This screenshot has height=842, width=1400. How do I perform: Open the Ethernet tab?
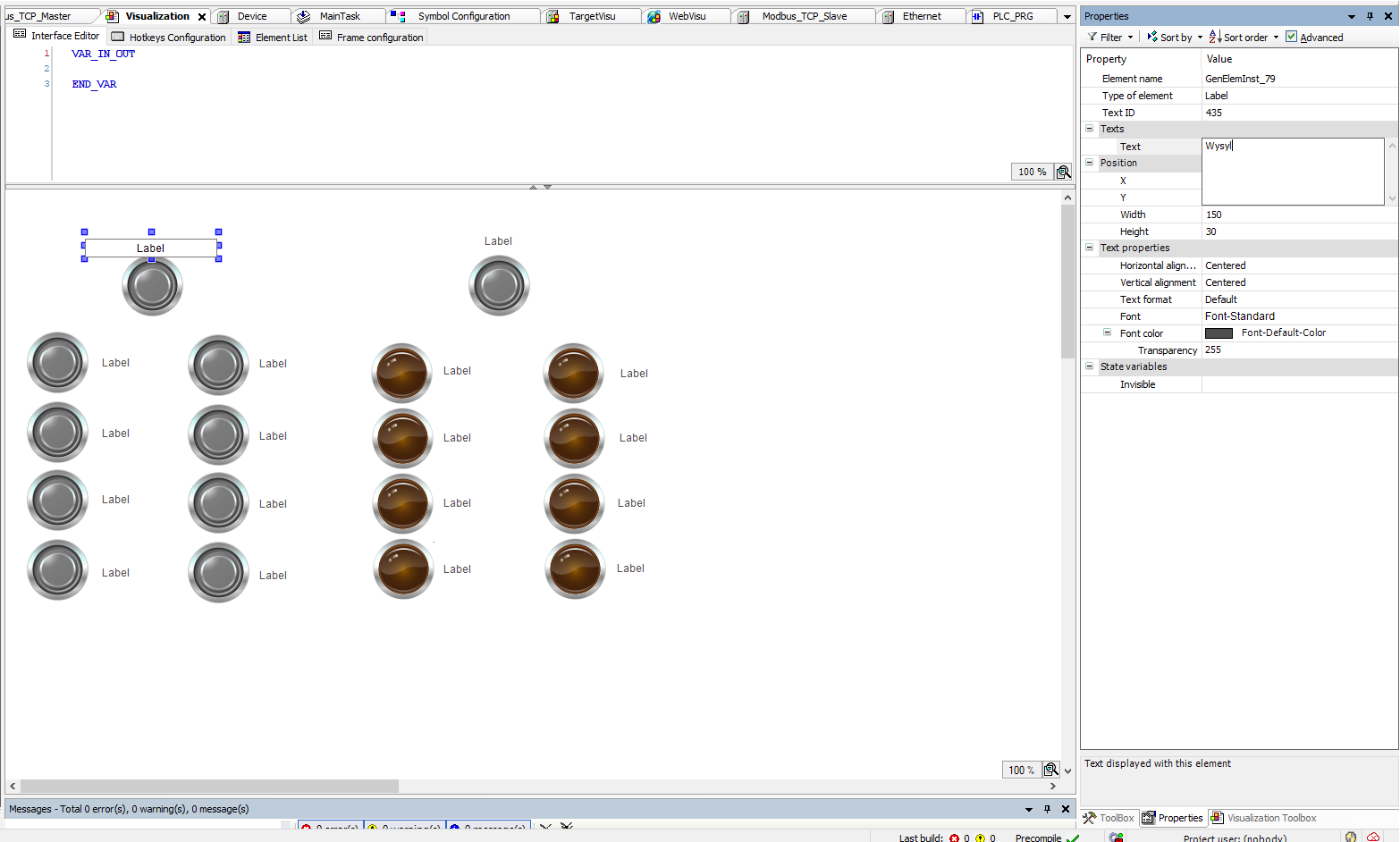922,16
